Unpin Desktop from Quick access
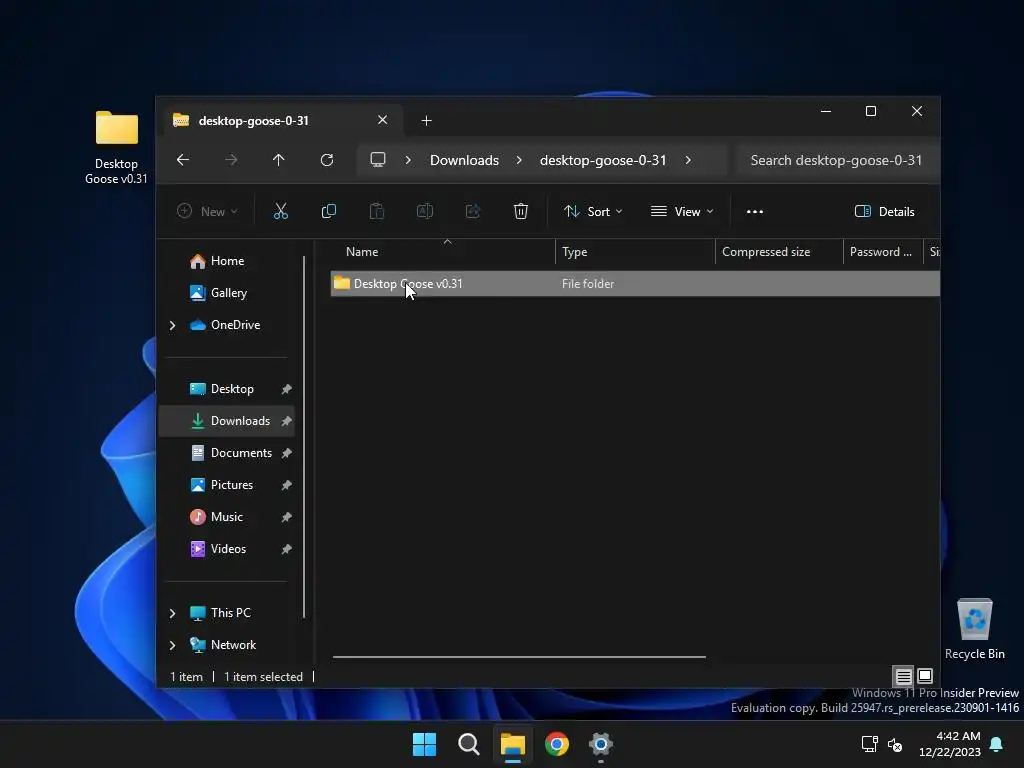1024x768 pixels. point(286,389)
